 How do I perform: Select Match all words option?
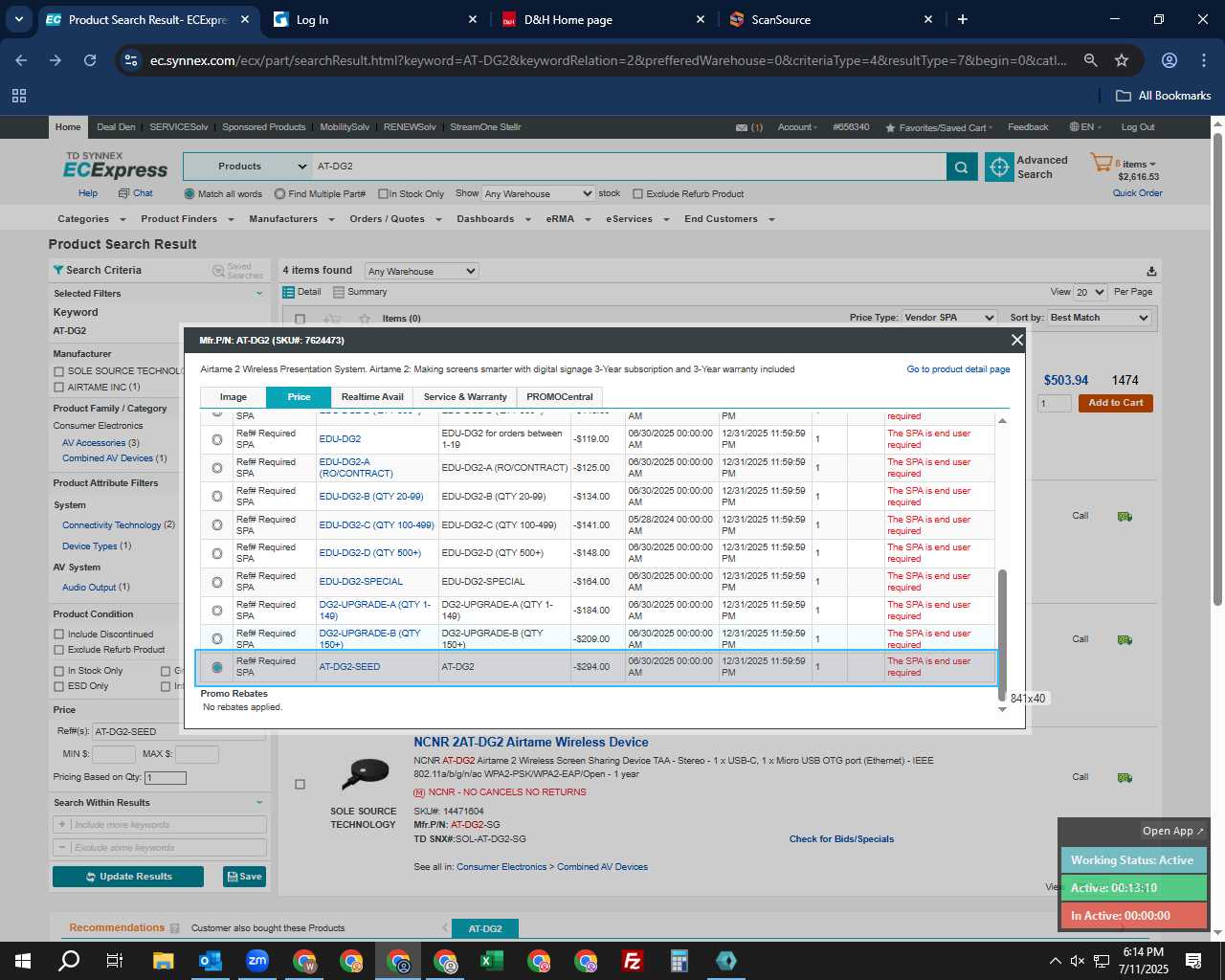click(189, 193)
